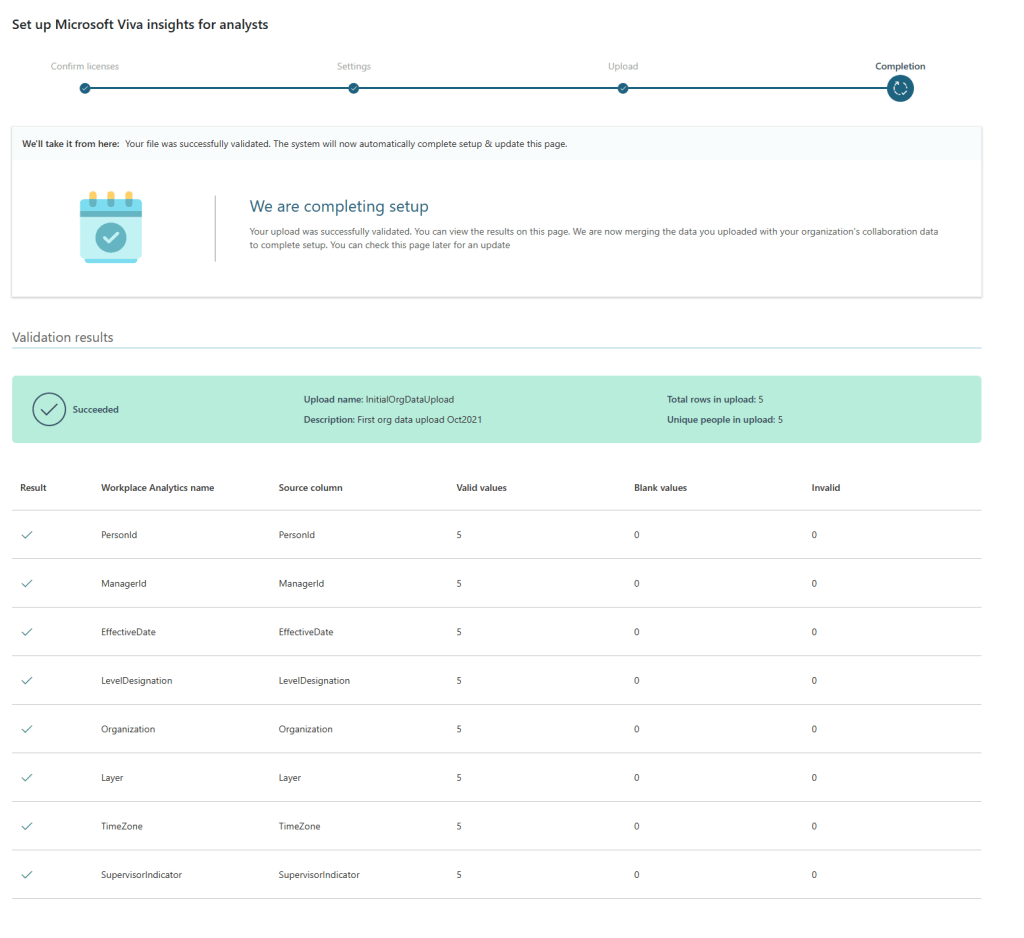This screenshot has height=938, width=1024.
Task: Click the Validation results section heading
Action: coord(63,338)
